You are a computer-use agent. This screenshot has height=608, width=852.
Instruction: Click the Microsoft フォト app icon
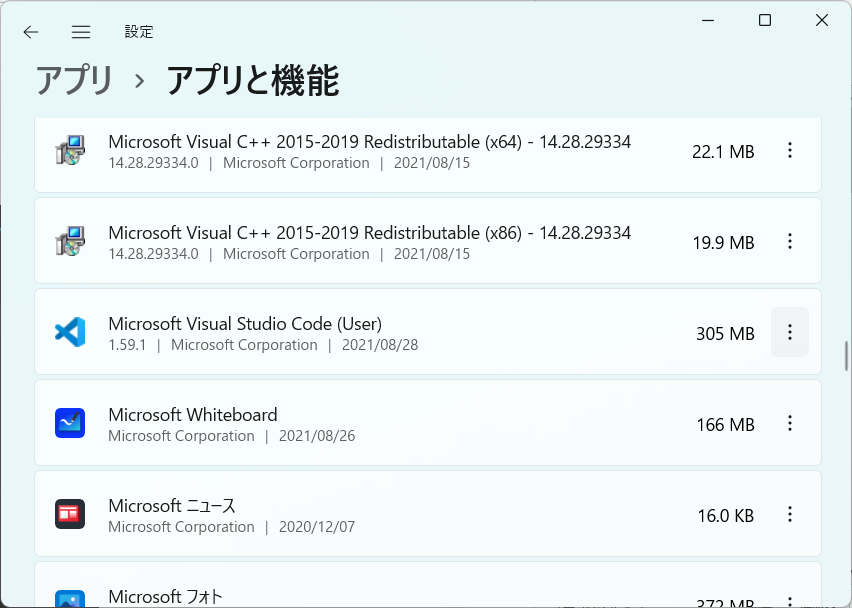tap(70, 599)
